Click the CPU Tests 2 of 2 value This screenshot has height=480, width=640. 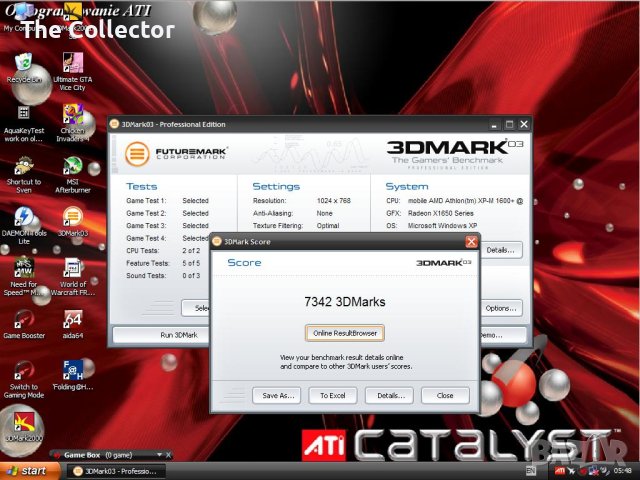[191, 251]
